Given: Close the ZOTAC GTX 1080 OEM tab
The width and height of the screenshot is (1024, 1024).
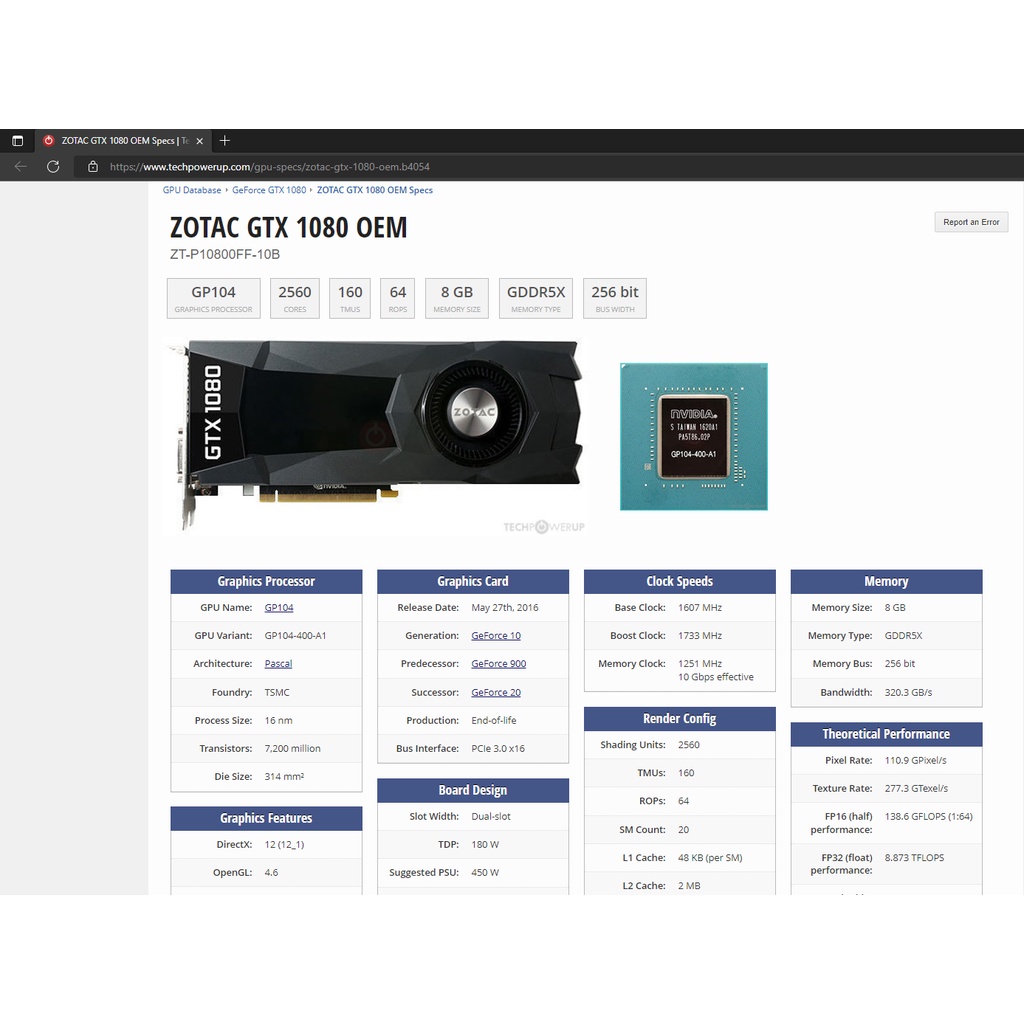Looking at the screenshot, I should [x=199, y=141].
